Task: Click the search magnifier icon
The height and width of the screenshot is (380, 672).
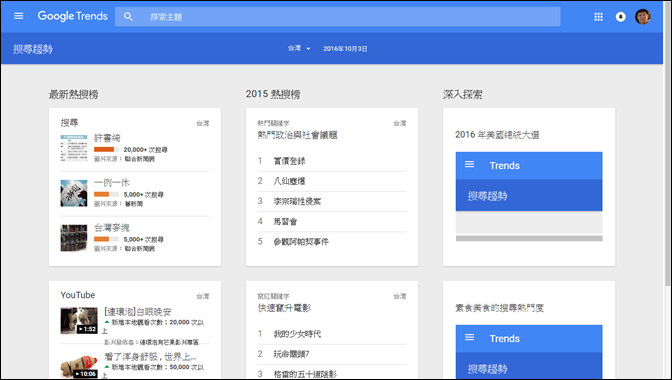Action: tap(128, 17)
